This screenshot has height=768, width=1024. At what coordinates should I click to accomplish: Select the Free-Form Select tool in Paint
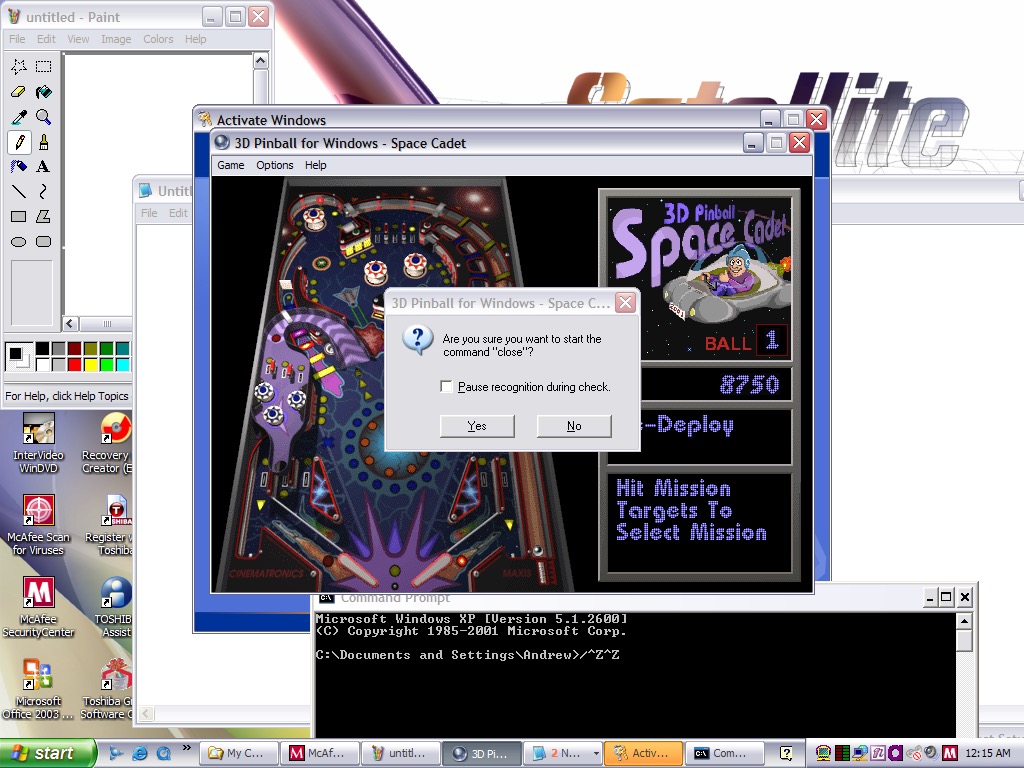(x=19, y=67)
